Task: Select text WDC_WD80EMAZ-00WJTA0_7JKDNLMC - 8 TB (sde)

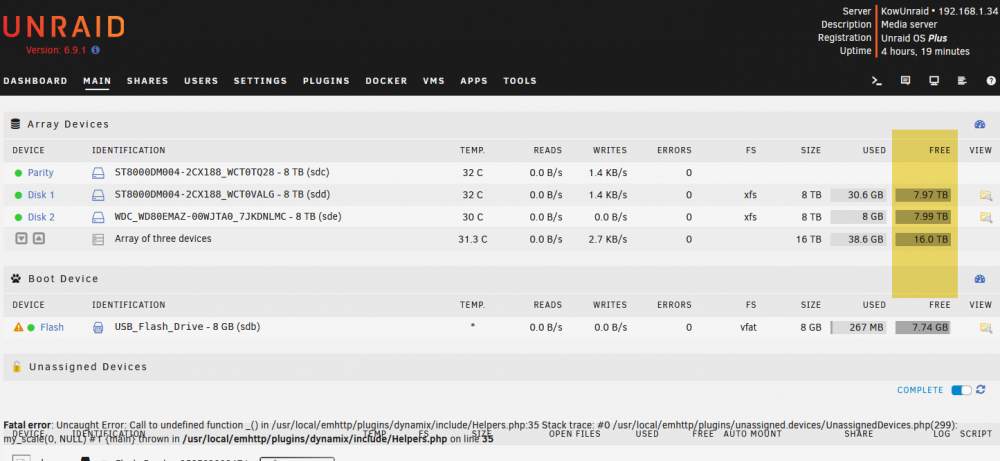Action: (228, 217)
